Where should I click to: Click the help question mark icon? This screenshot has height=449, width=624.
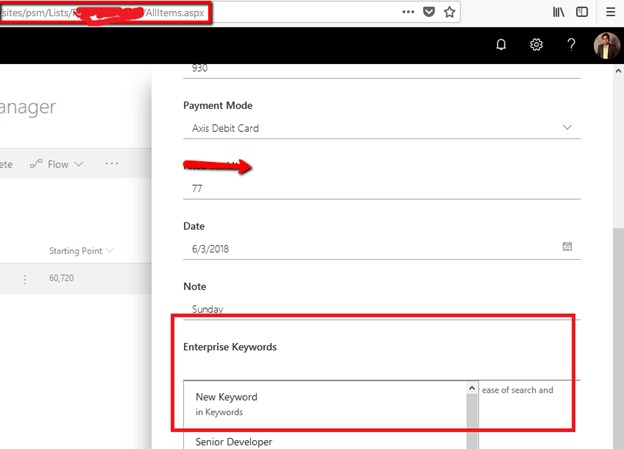pos(571,45)
